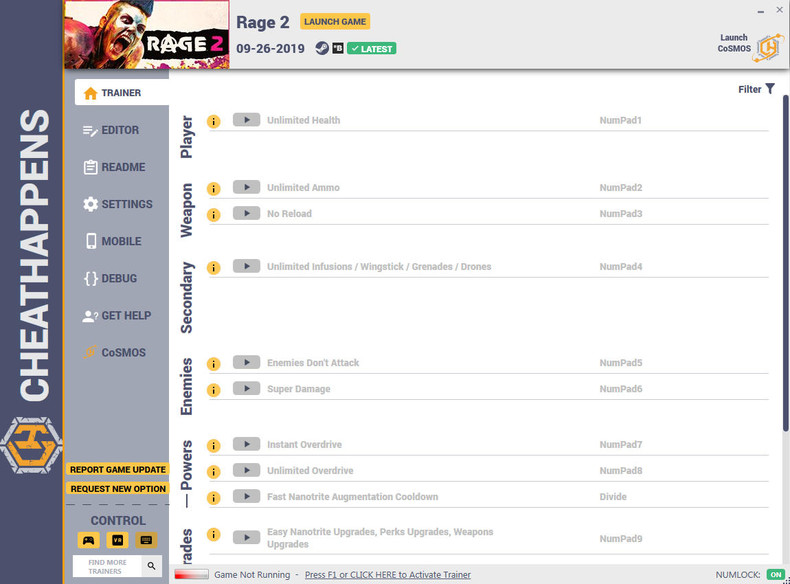Switch to the EDITOR tab
Image resolution: width=790 pixels, height=584 pixels.
tap(111, 130)
